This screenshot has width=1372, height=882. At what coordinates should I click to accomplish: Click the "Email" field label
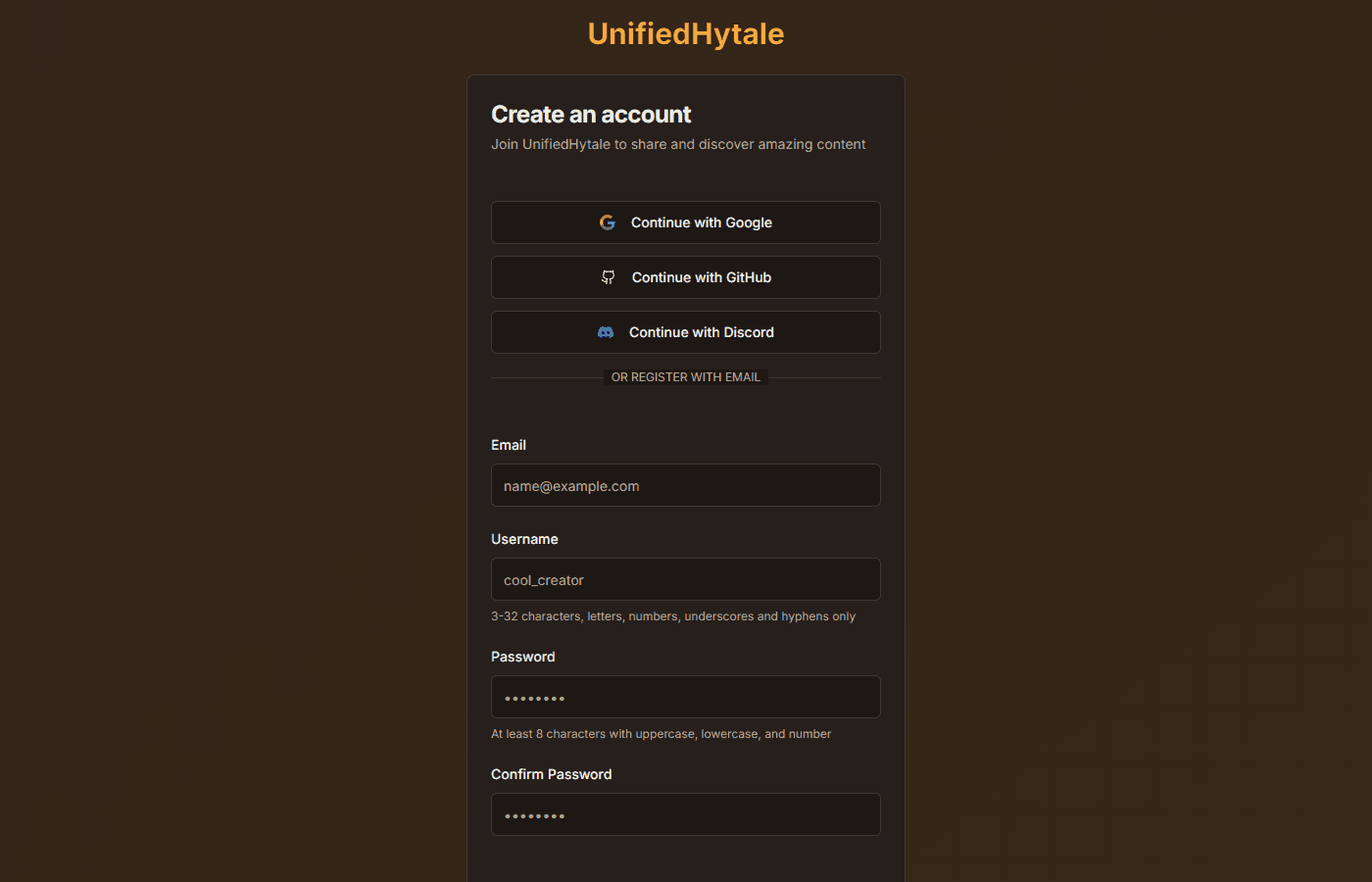click(x=509, y=445)
